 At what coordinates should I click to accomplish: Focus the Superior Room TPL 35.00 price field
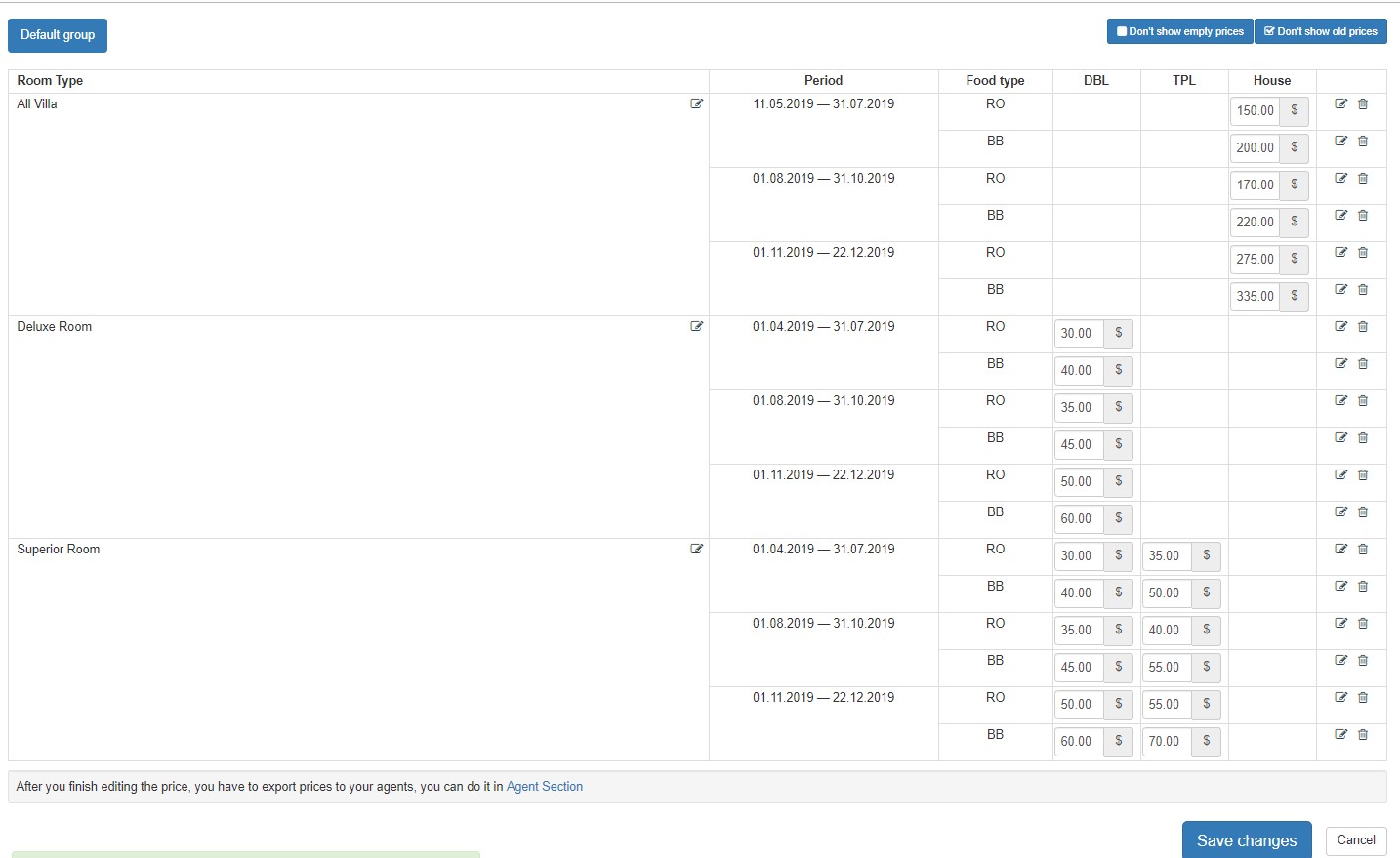click(1166, 555)
